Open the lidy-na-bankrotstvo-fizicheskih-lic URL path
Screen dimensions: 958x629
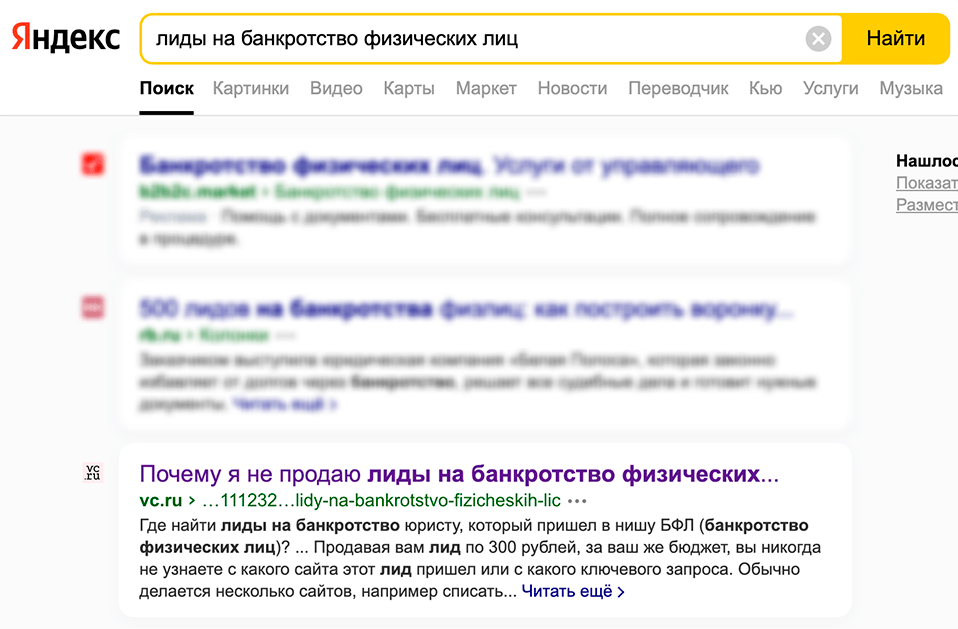point(381,501)
